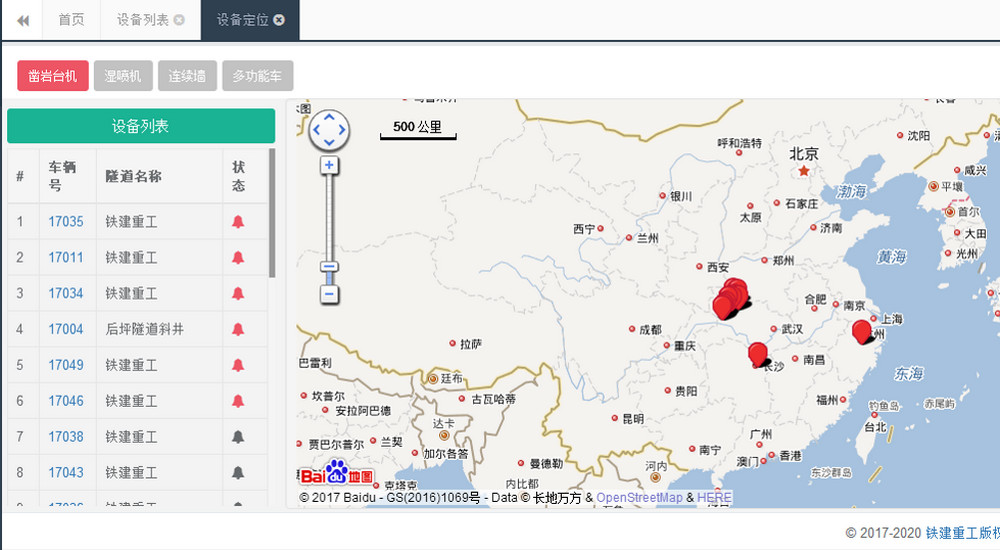Select the 多功能车 device type
1000x550 pixels.
pos(258,76)
